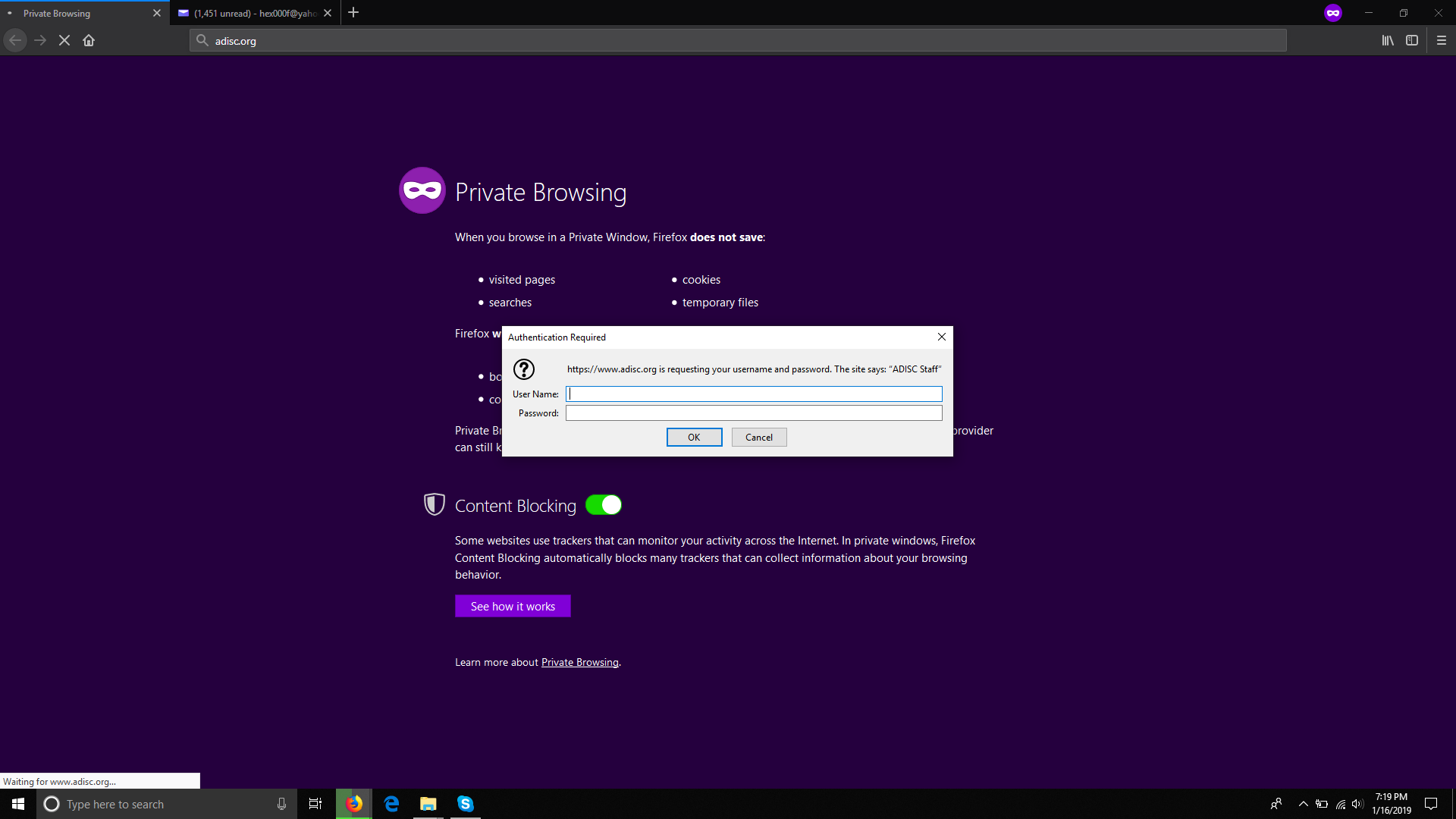The height and width of the screenshot is (819, 1456).
Task: Cancel the authentication request
Action: pos(758,438)
